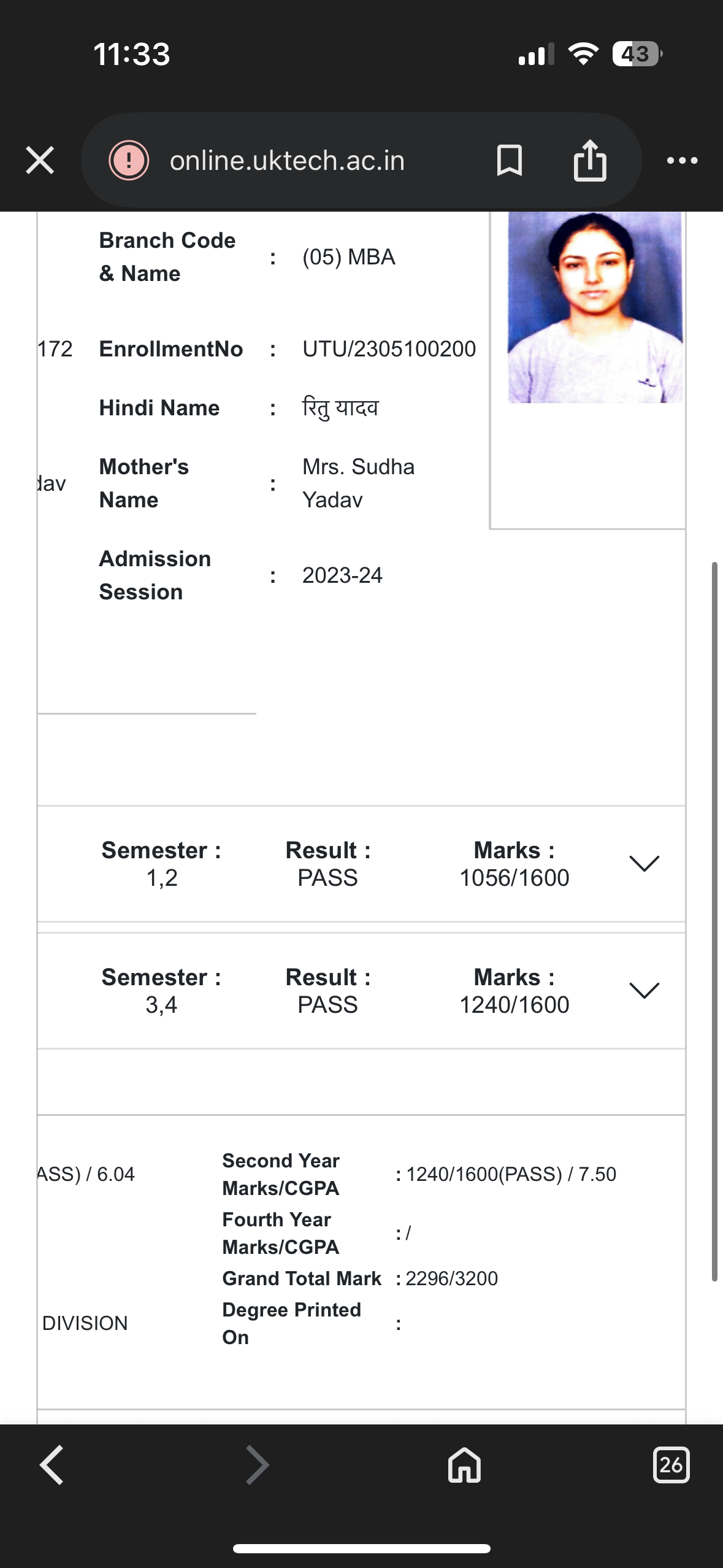Open the tab switcher showing 26 tabs
The image size is (723, 1568).
coord(671,1465)
